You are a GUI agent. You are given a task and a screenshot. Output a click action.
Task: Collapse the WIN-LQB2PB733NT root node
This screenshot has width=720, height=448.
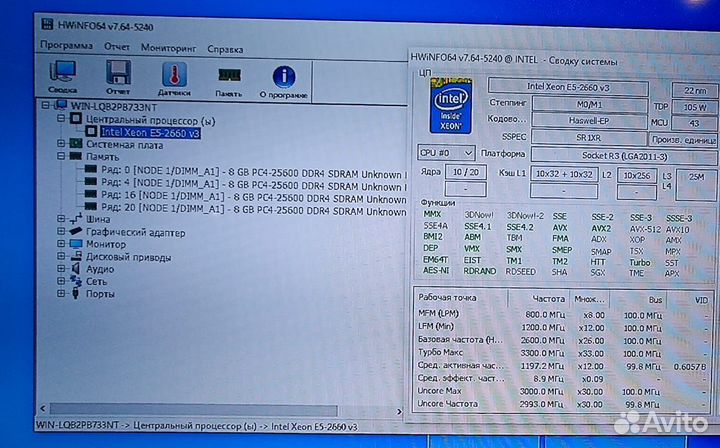(45, 105)
